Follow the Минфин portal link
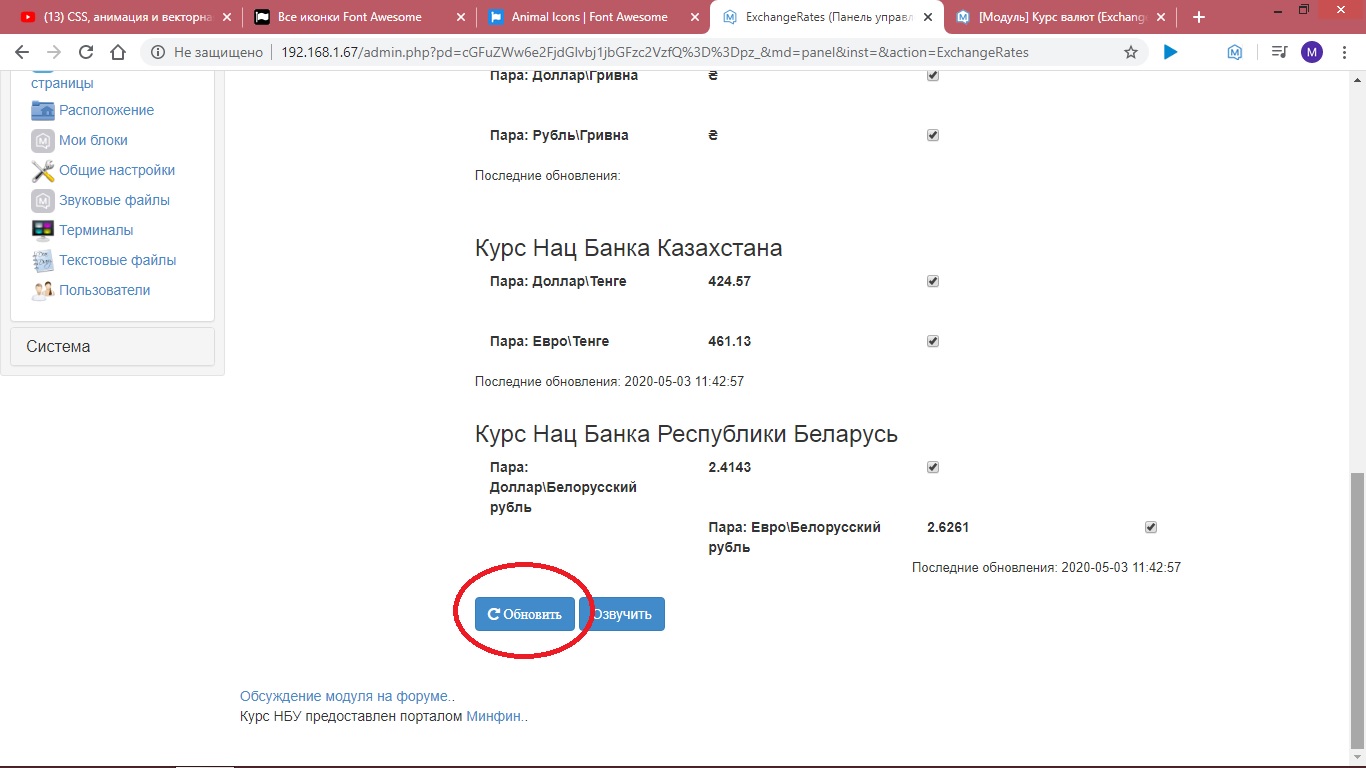This screenshot has width=1366, height=768. pos(494,716)
